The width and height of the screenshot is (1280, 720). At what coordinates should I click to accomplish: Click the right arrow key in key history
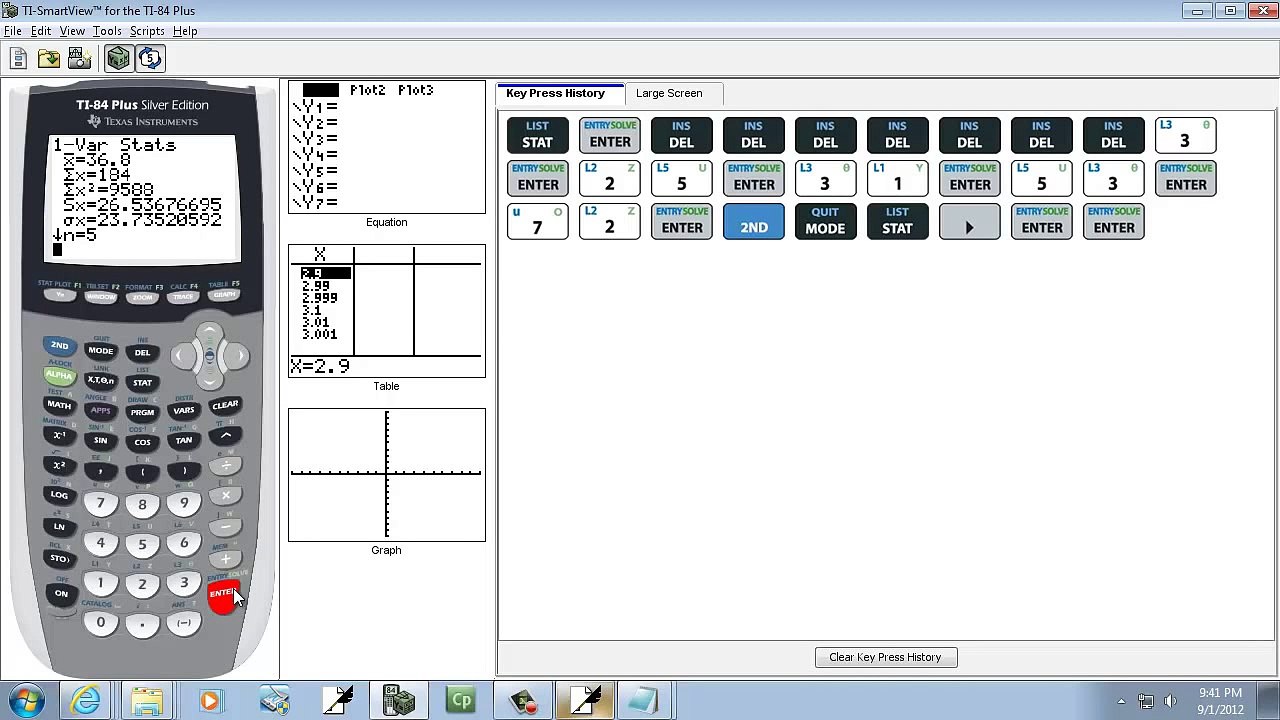pos(969,222)
